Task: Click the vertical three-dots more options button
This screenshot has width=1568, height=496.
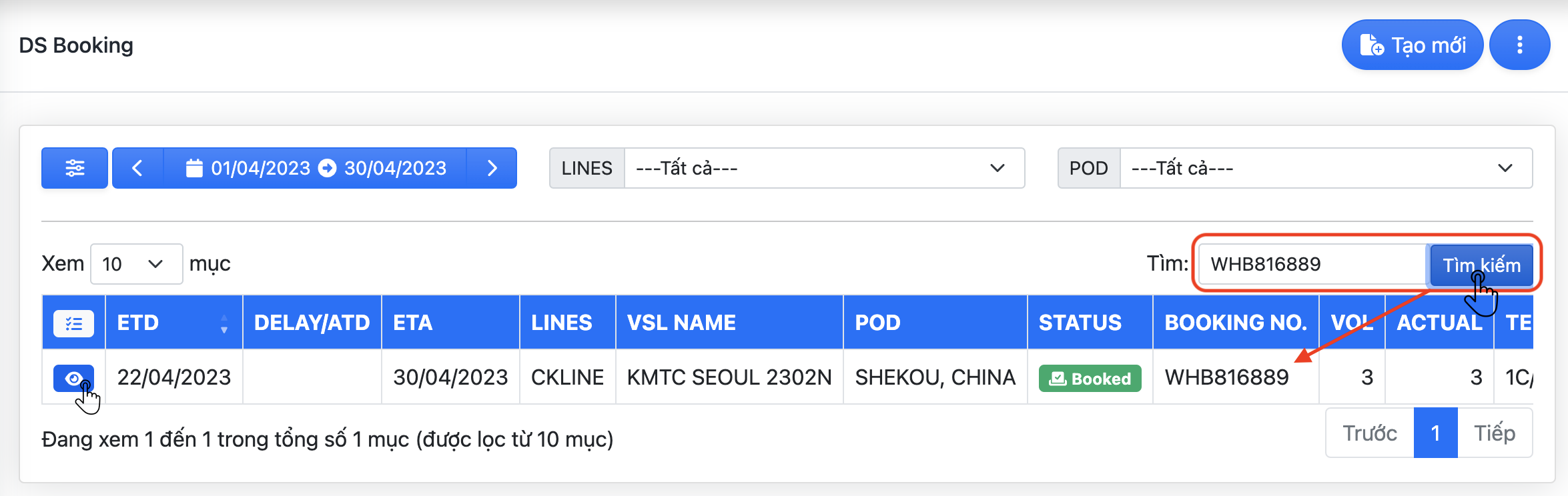Action: 1519,45
